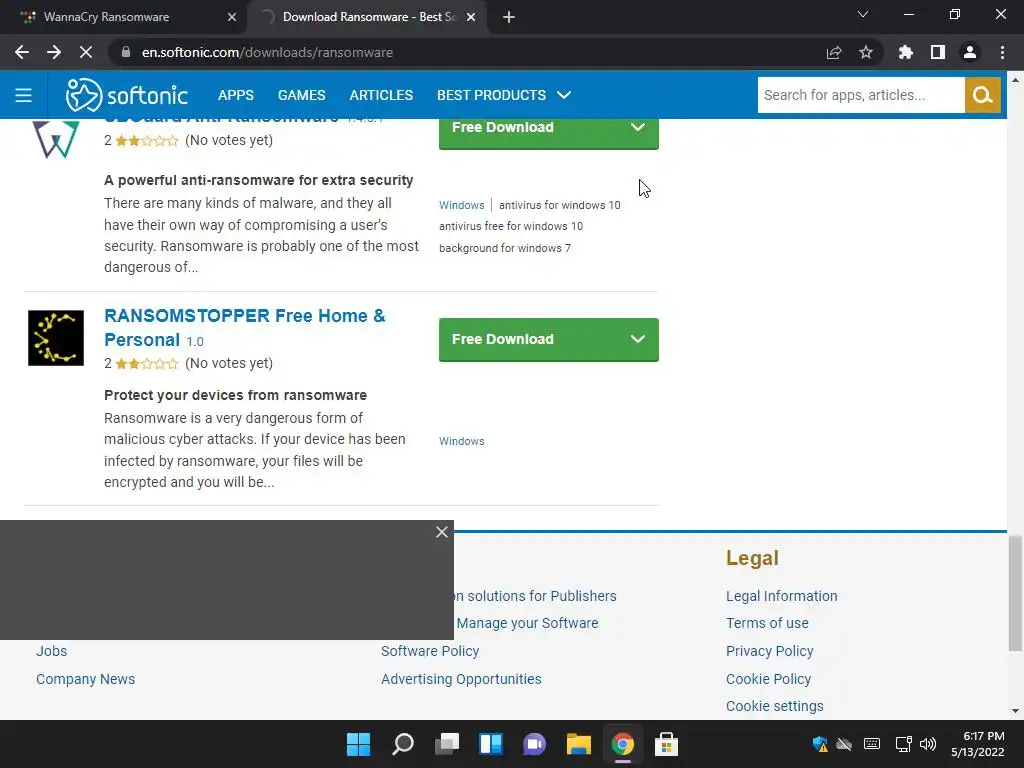The height and width of the screenshot is (768, 1024).
Task: Click background for windows 7 tag
Action: [x=505, y=248]
